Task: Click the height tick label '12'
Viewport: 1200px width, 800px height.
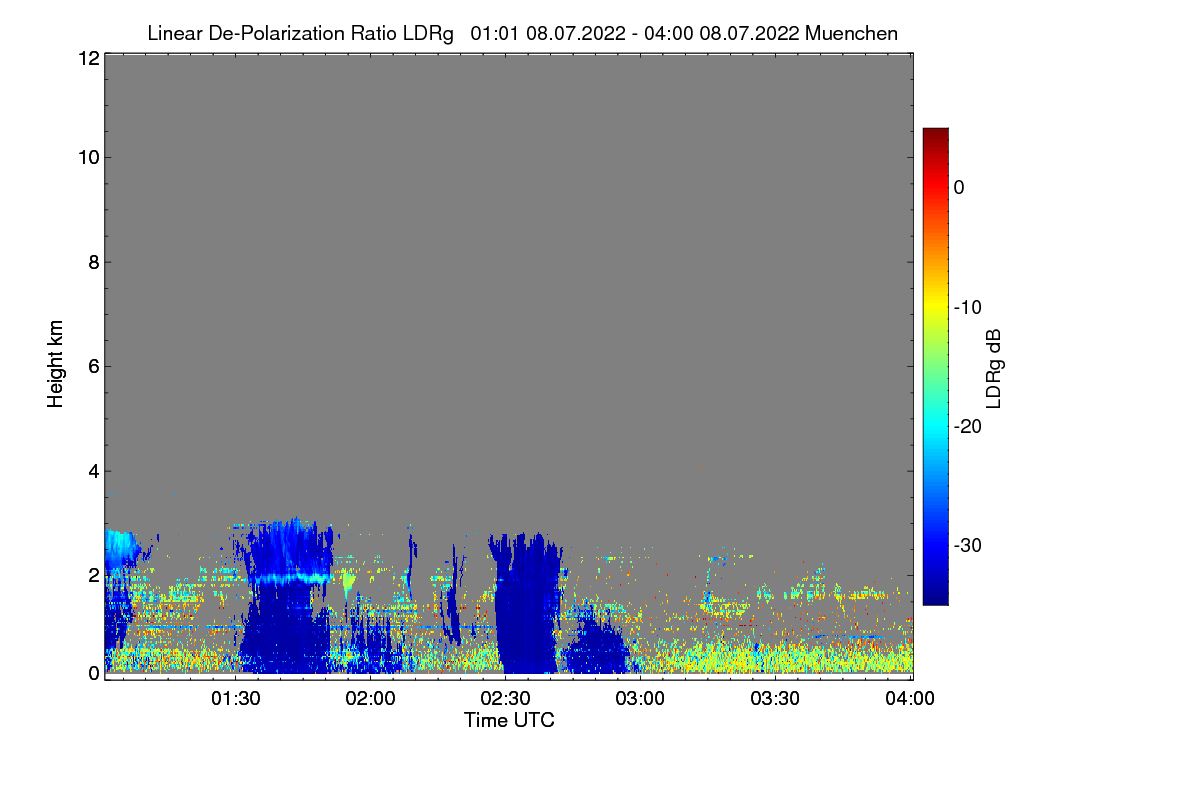Action: click(x=87, y=58)
